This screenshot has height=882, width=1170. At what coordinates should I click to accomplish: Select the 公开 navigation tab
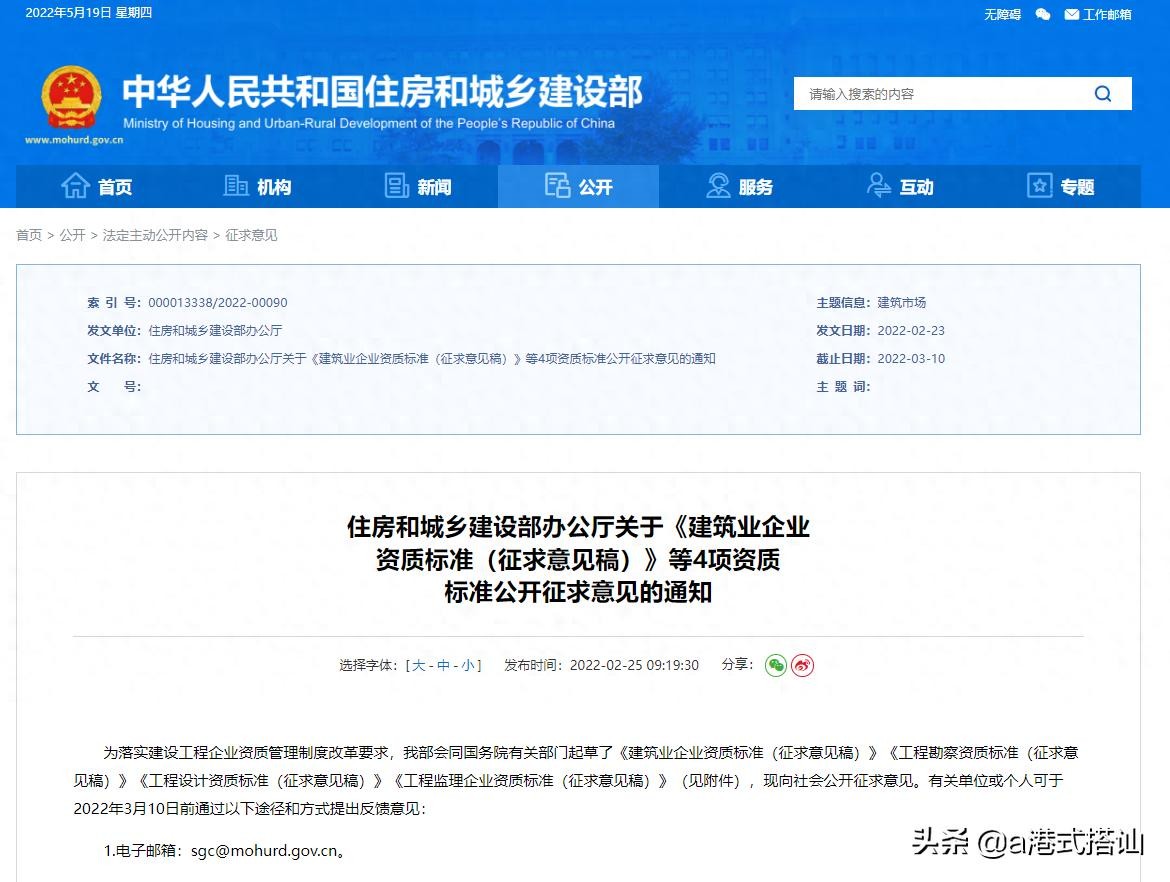tap(578, 187)
